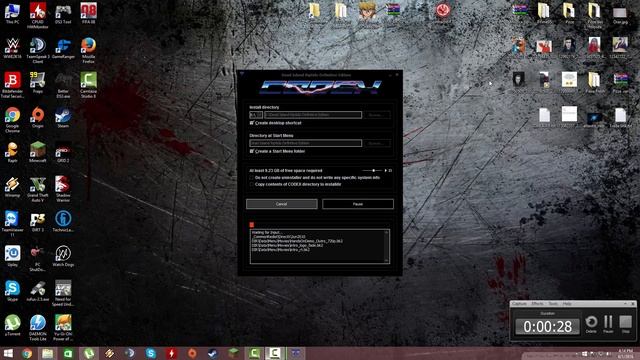Enable Do not create uninstaller option

pos(251,178)
